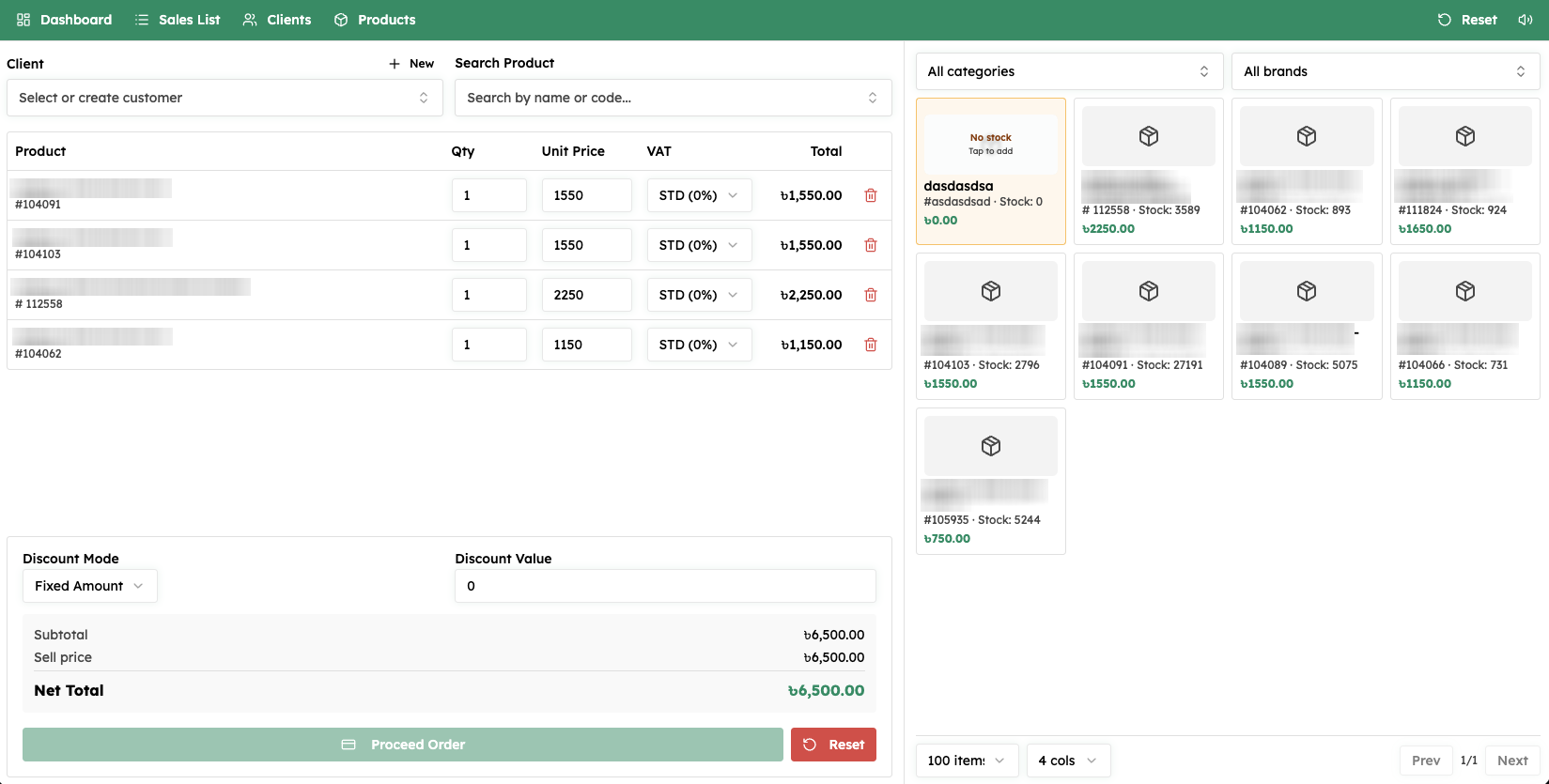This screenshot has width=1549, height=784.
Task: Click the Sell price label
Action: coord(63,657)
